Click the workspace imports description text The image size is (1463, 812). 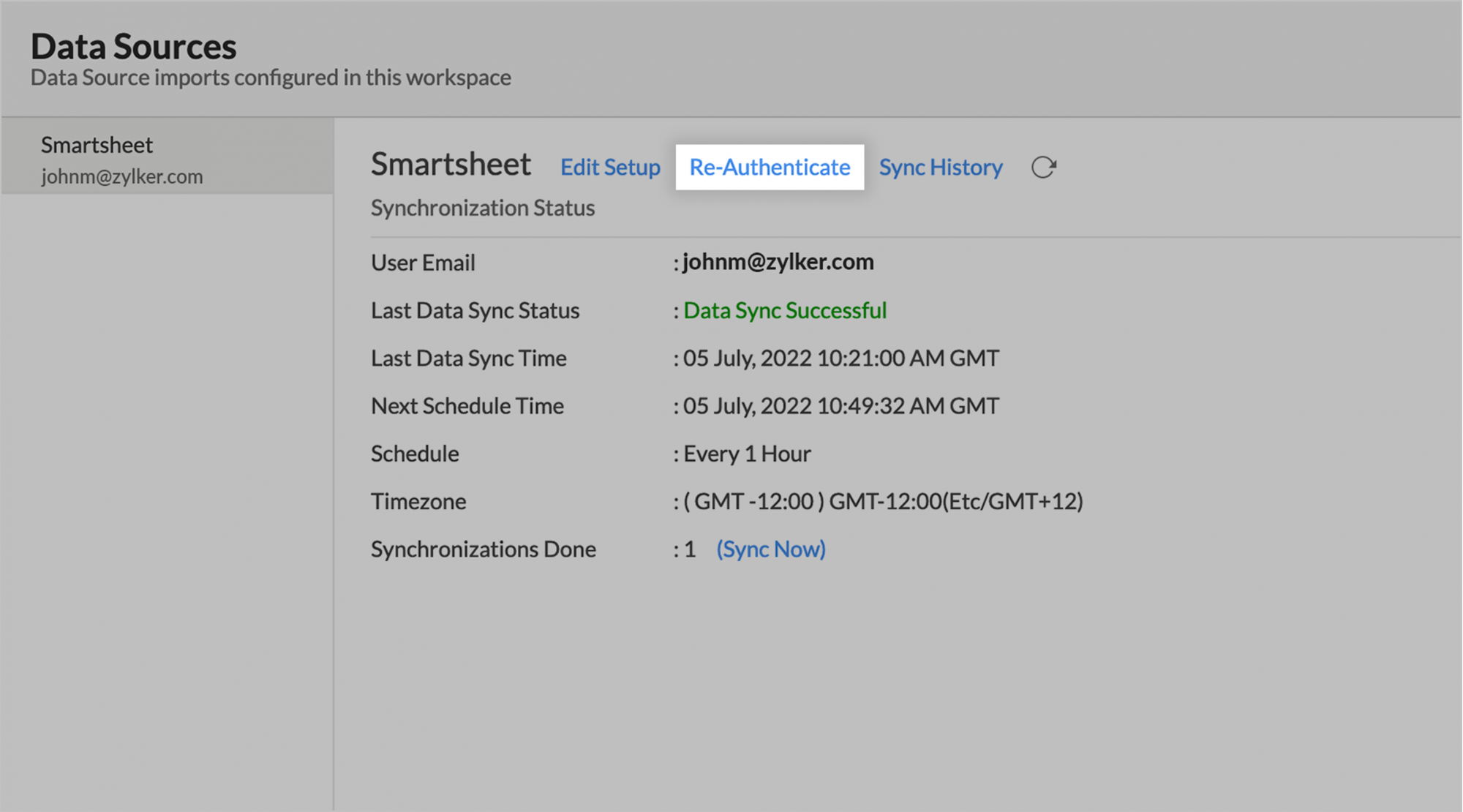[x=271, y=78]
